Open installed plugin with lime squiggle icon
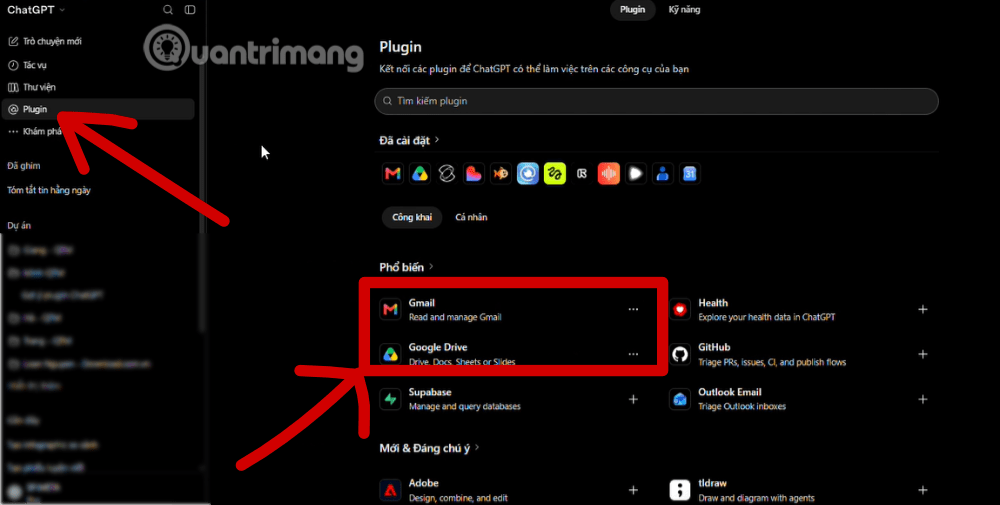 pos(555,173)
